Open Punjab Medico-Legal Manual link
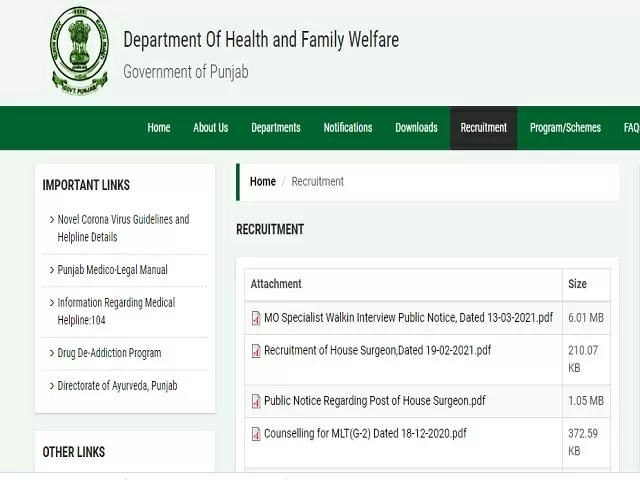 click(x=112, y=270)
